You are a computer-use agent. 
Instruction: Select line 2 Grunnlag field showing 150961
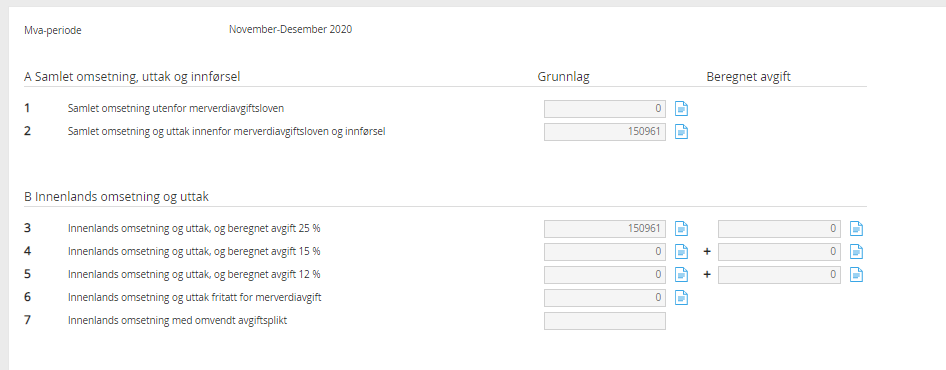(x=605, y=132)
